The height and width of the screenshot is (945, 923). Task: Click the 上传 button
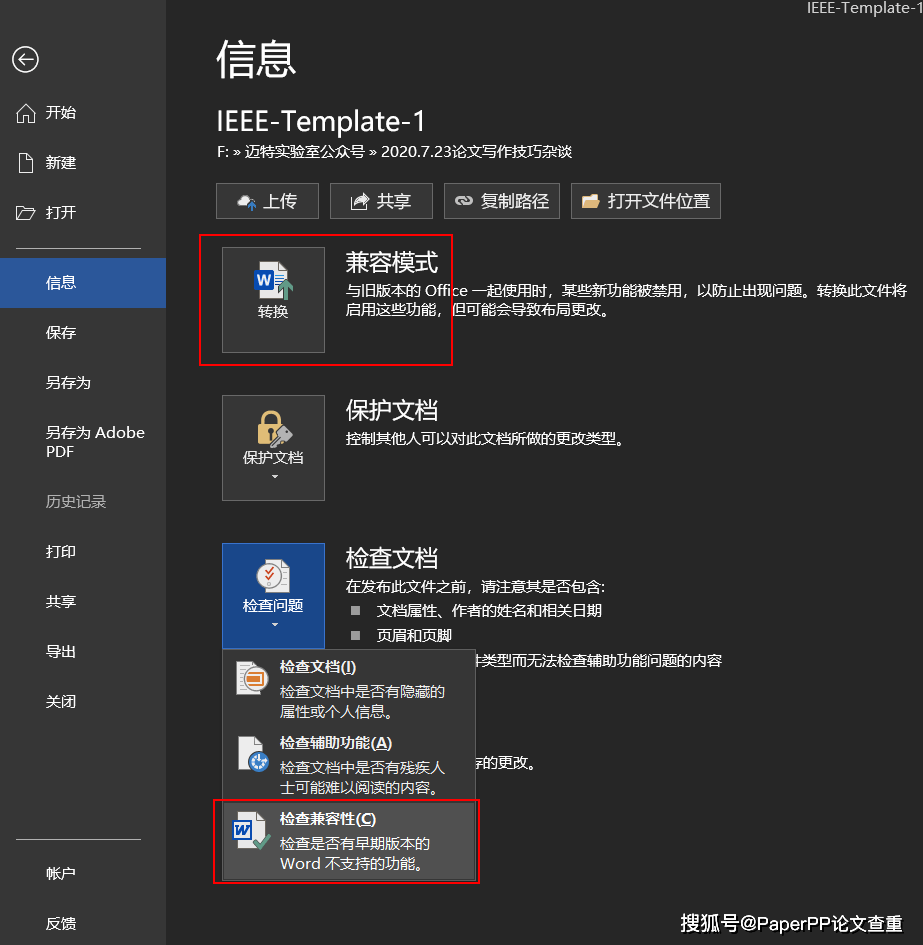[267, 201]
